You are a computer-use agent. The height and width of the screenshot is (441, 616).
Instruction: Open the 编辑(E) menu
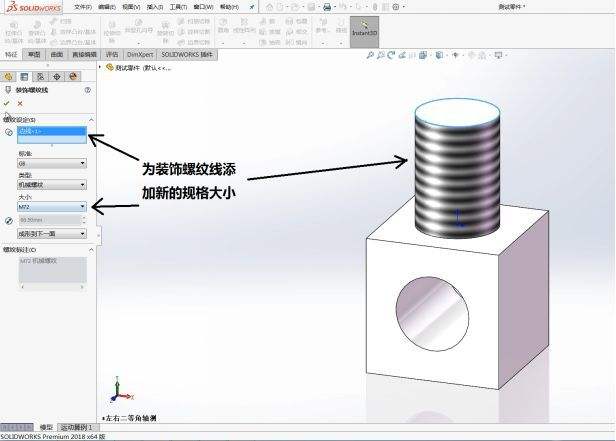coord(107,7)
